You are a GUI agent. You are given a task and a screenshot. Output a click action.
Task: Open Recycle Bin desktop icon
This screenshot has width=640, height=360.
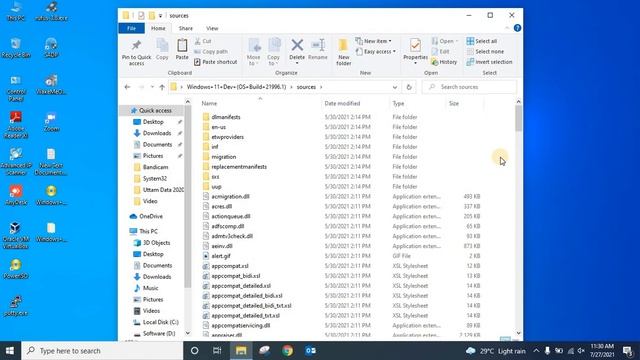point(16,48)
